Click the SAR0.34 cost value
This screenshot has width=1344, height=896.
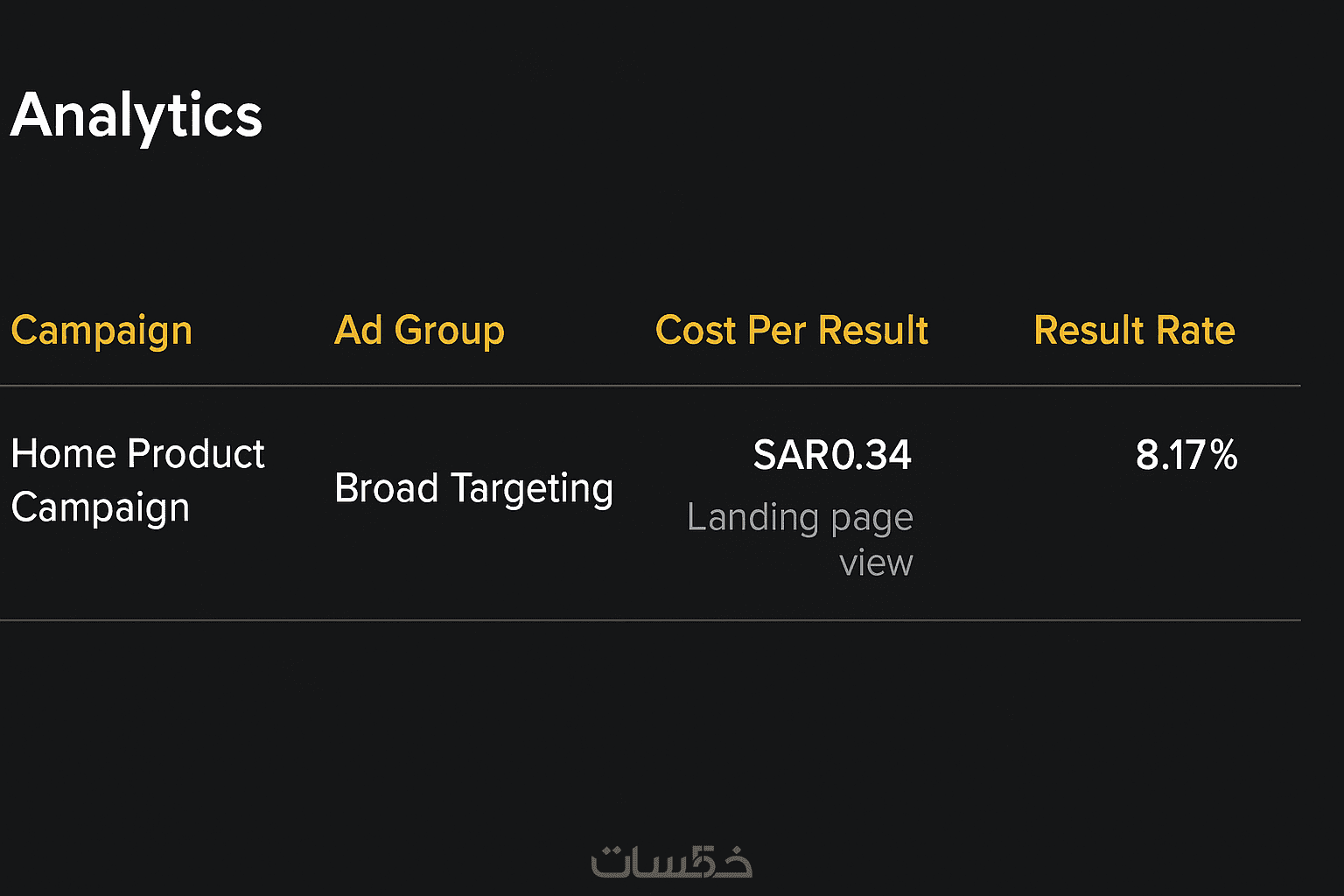click(x=832, y=455)
